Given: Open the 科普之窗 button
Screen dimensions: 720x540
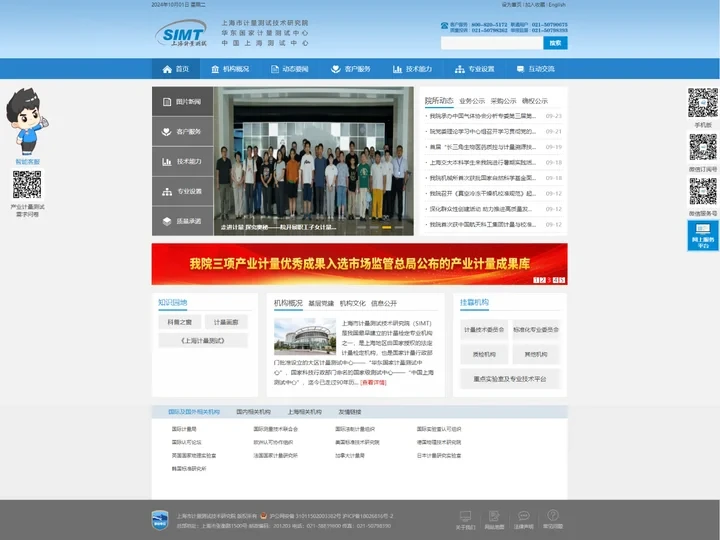Looking at the screenshot, I should 180,322.
